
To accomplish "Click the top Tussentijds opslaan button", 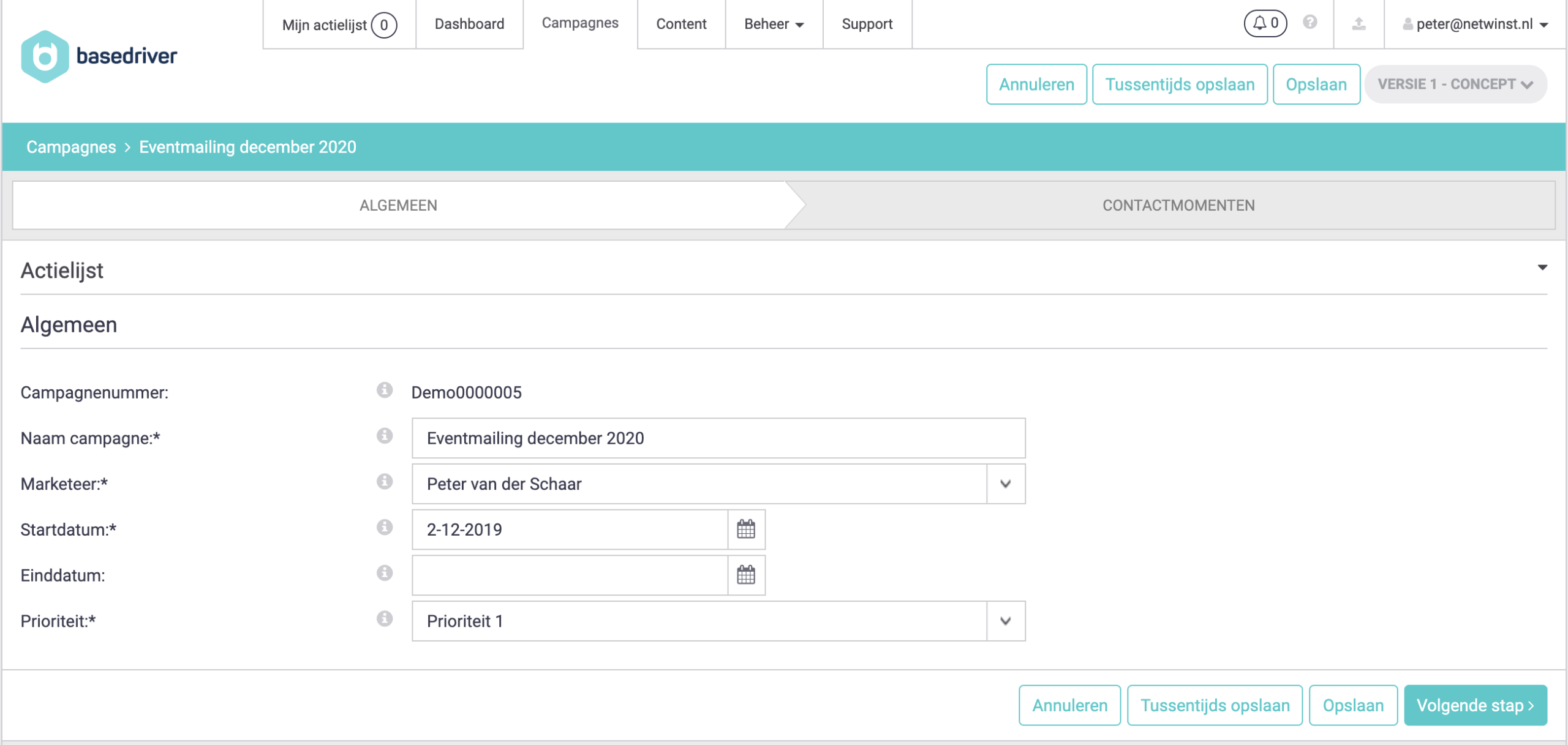I will click(1180, 84).
